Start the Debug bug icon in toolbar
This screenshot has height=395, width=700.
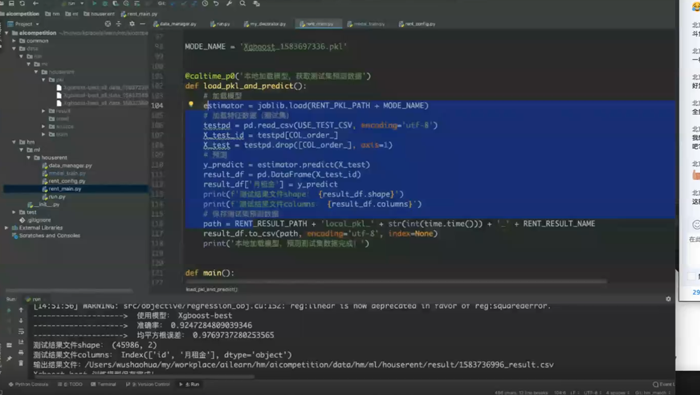(104, 4)
